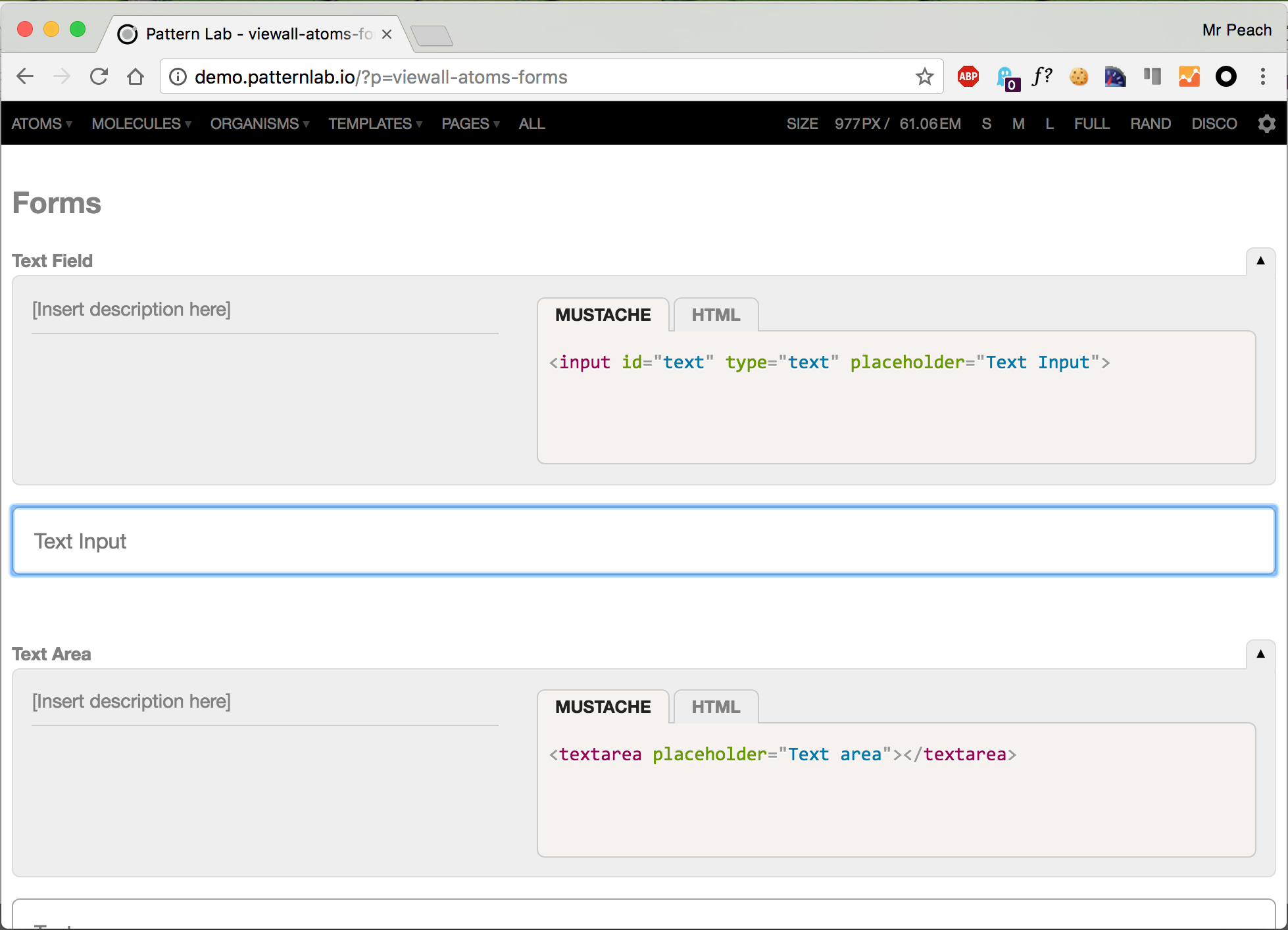Screen dimensions: 1288x930
Task: Expand the MOLECULES navigation menu
Action: pyautogui.click(x=141, y=124)
